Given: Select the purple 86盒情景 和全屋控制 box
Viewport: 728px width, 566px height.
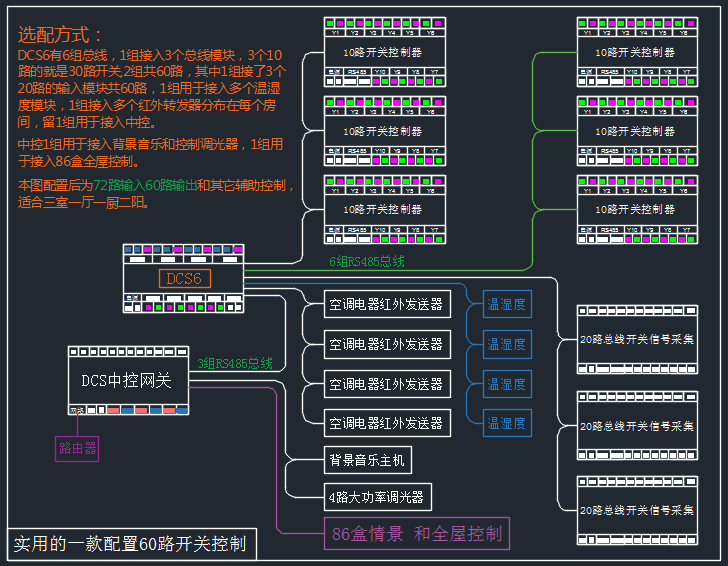Looking at the screenshot, I should pos(417,533).
